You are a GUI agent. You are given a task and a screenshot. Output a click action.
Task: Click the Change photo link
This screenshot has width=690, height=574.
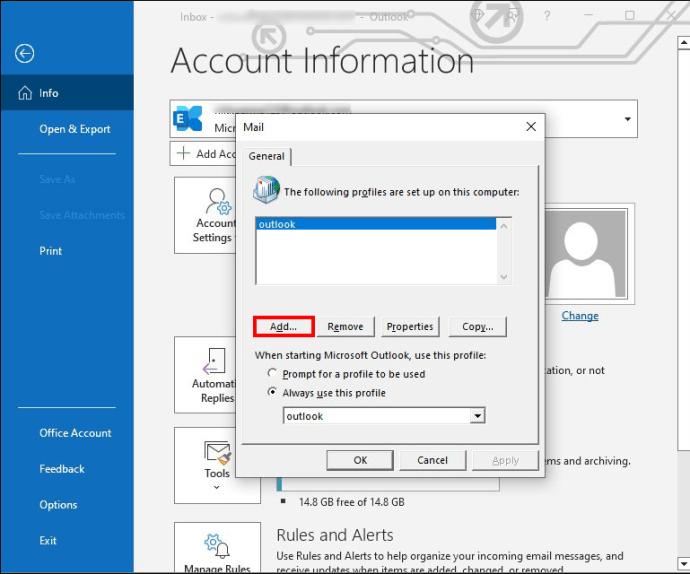(580, 316)
